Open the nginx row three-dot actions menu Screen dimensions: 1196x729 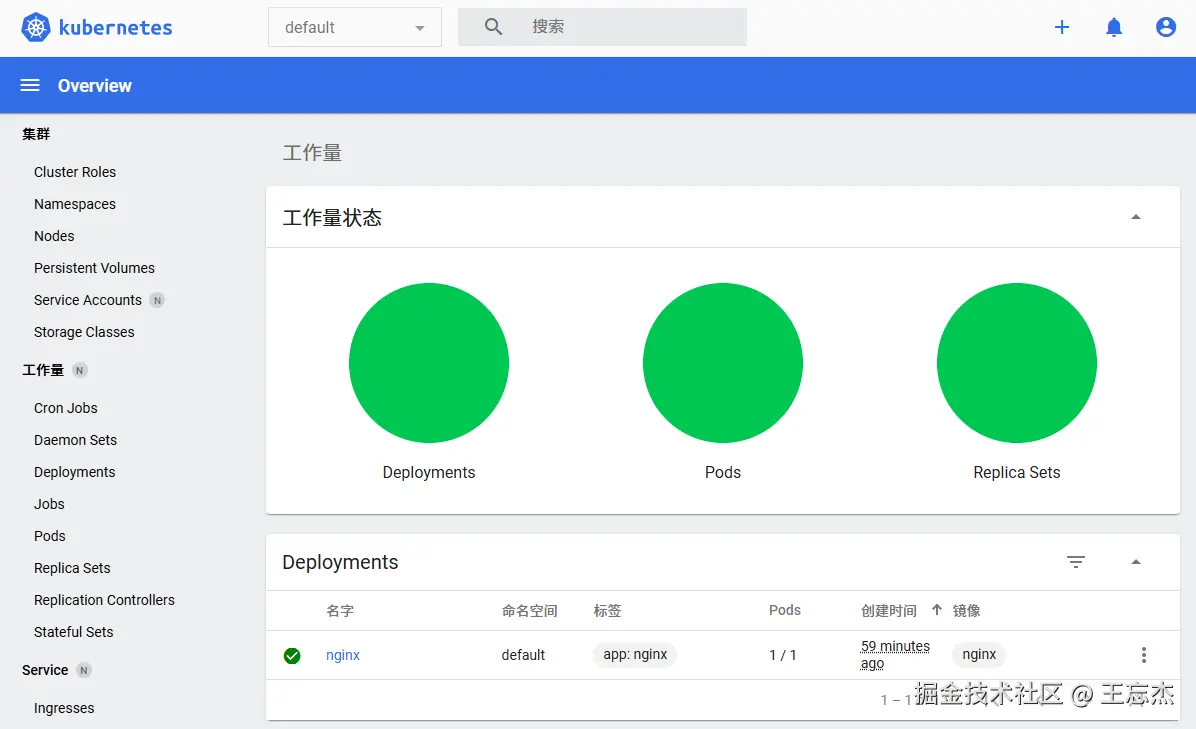coord(1143,654)
